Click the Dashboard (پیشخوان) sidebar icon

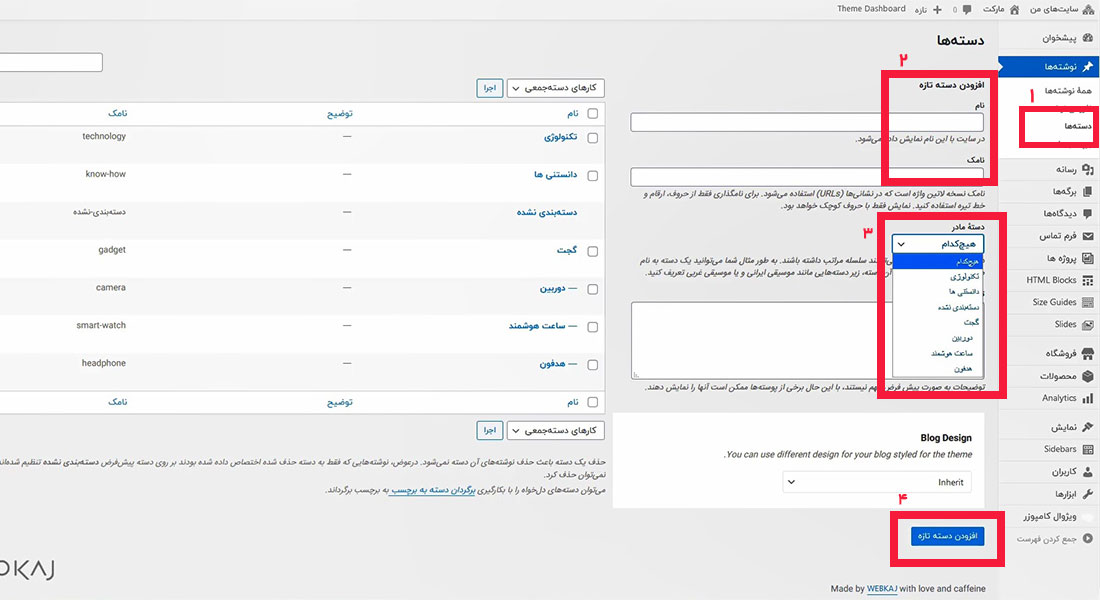pos(1087,38)
